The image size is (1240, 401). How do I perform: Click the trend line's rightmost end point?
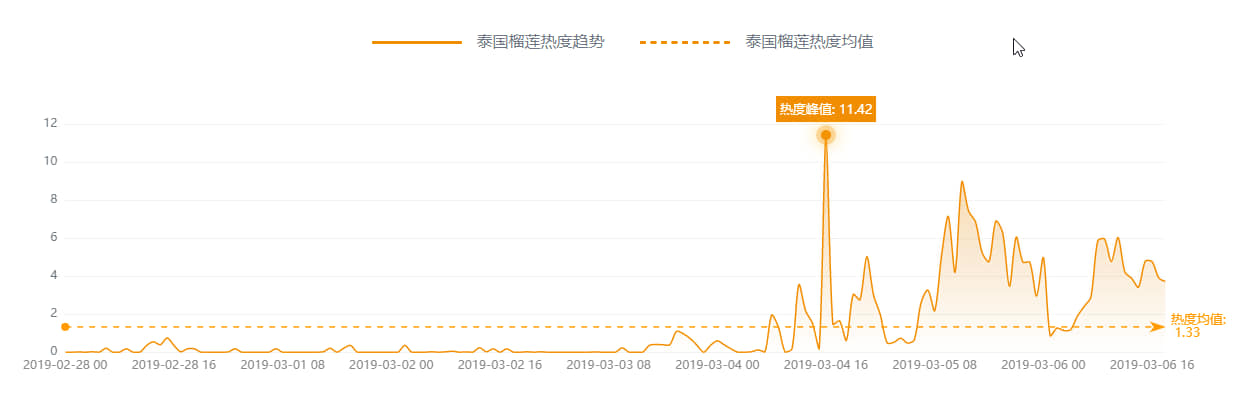1165,281
